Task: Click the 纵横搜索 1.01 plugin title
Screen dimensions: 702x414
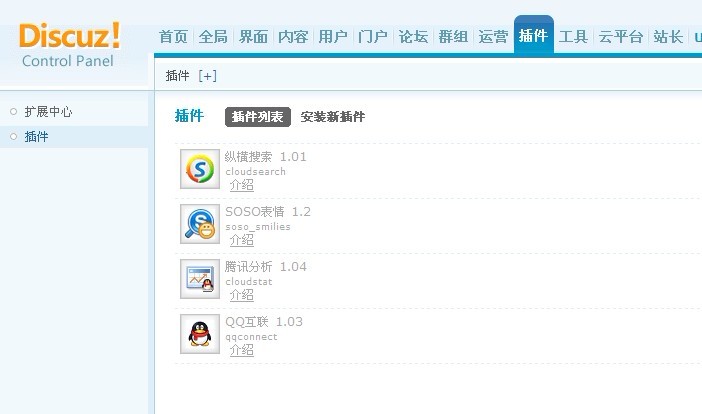Action: 266,157
